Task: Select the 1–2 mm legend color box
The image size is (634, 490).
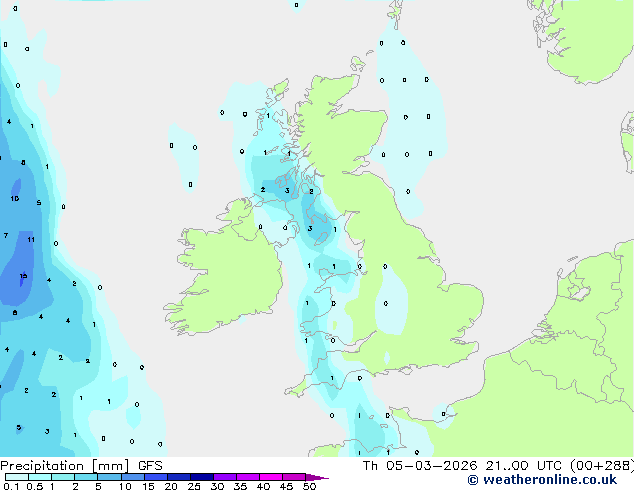Action: [x=63, y=477]
